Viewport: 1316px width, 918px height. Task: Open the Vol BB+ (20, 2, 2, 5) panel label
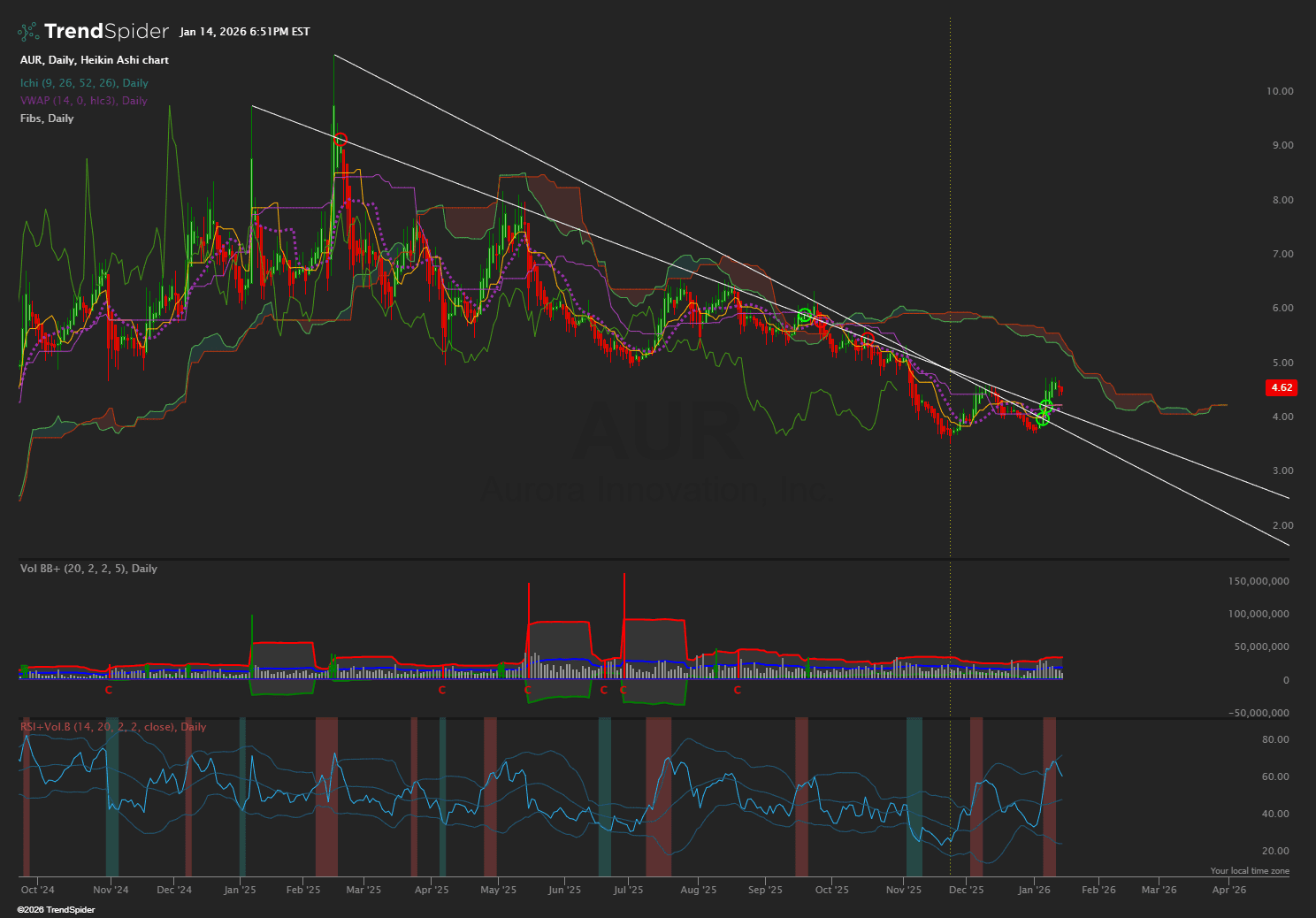click(x=88, y=569)
